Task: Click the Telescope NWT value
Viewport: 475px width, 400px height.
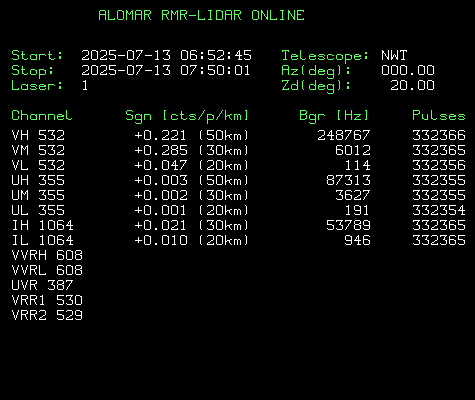Action: tap(394, 55)
